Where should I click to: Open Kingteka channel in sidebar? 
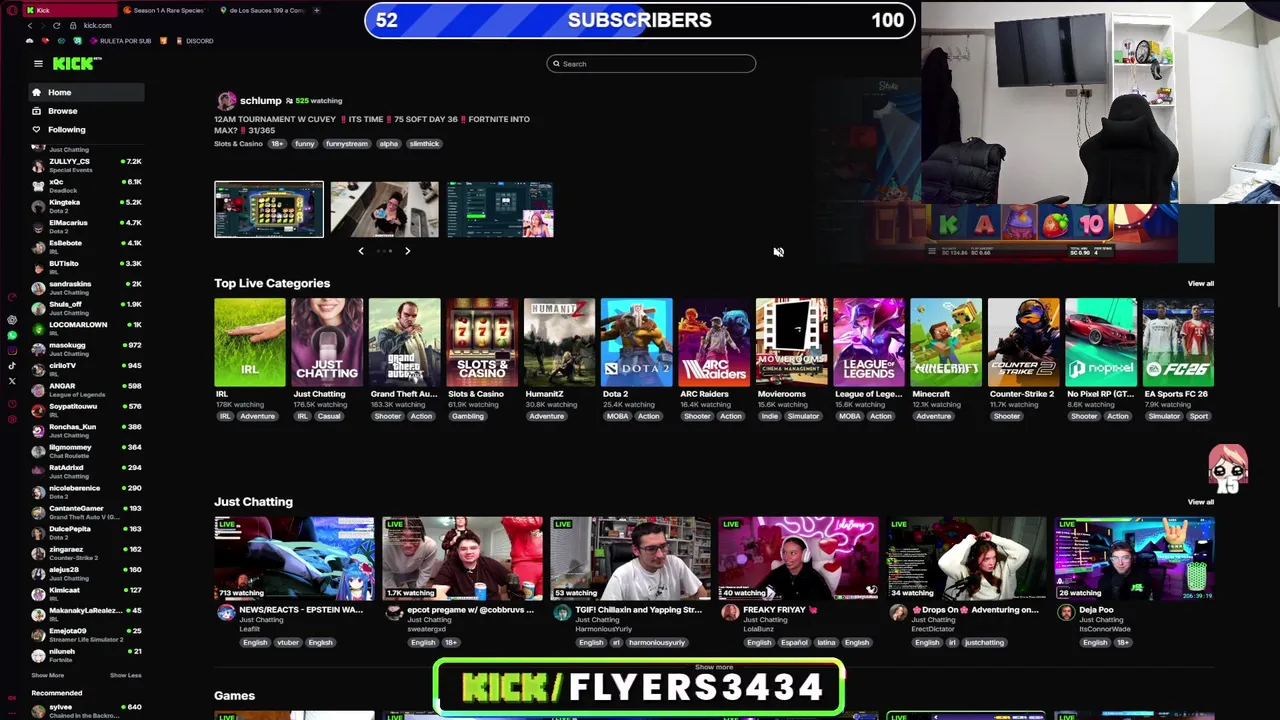(x=86, y=206)
